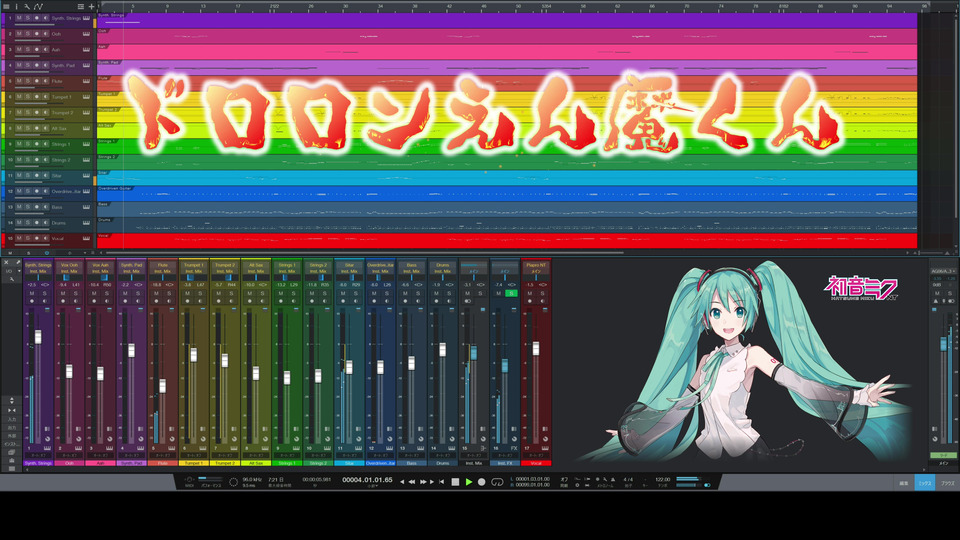
Task: Mute the Ooh track
Action: pos(19,34)
